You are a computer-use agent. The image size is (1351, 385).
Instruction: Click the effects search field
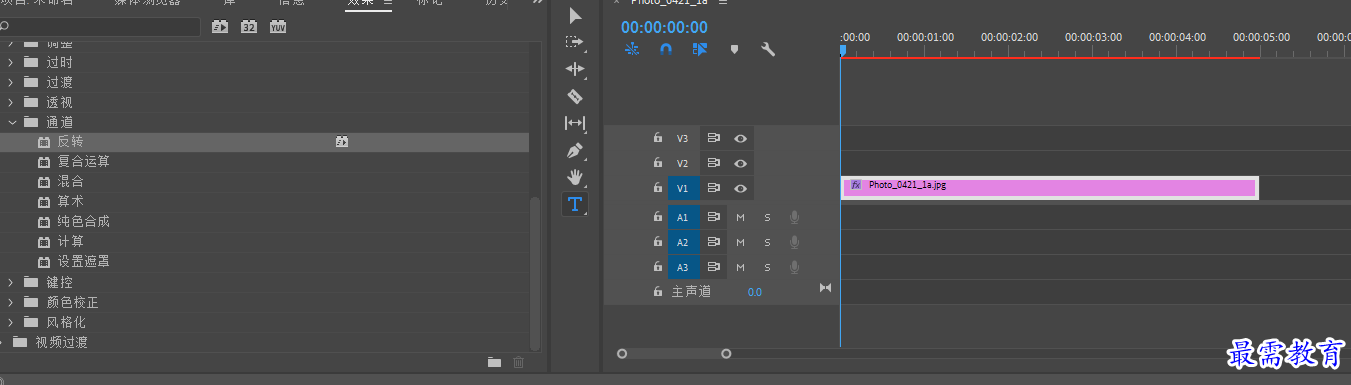pos(100,27)
